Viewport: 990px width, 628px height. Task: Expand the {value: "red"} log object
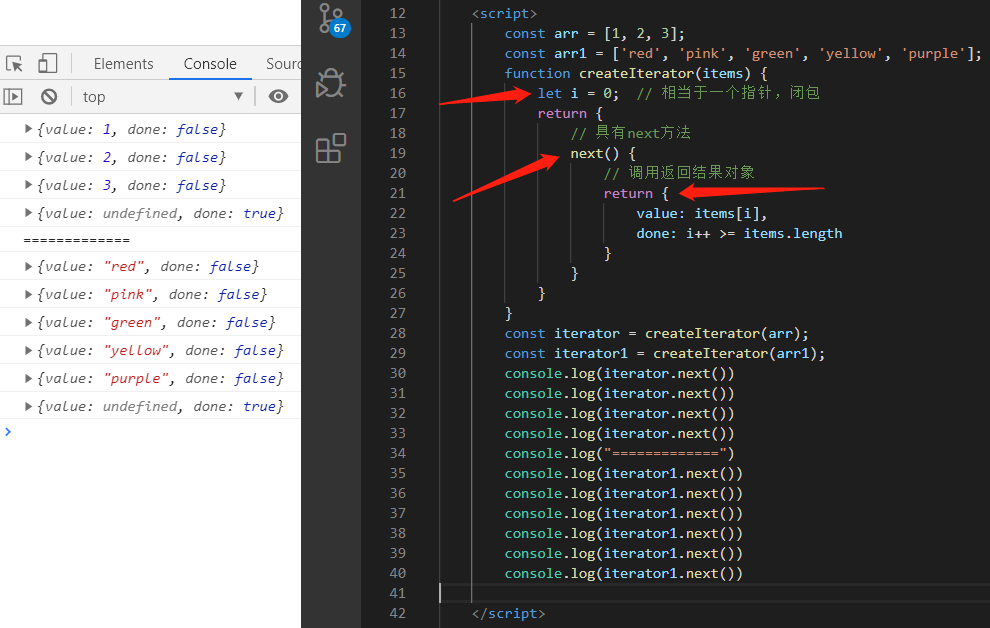pos(28,266)
